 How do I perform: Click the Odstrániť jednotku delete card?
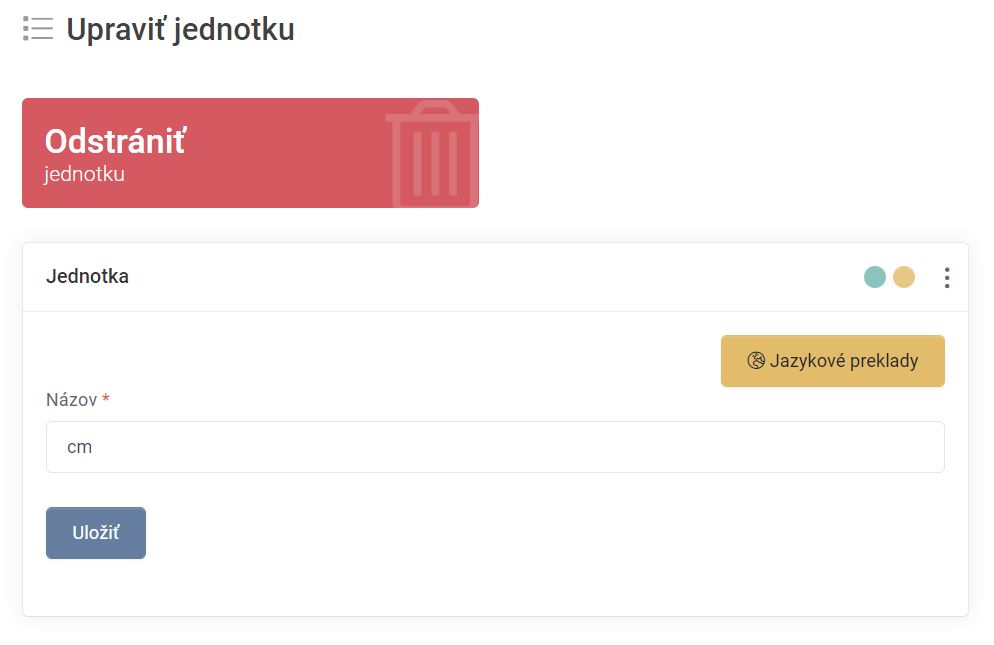pyautogui.click(x=250, y=152)
